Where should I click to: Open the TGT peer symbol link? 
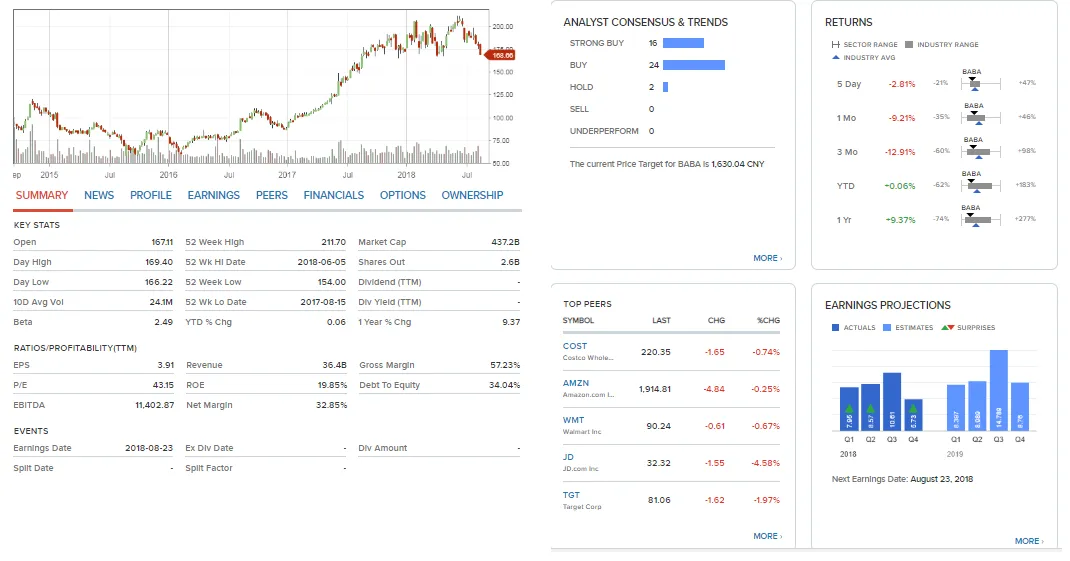571,495
